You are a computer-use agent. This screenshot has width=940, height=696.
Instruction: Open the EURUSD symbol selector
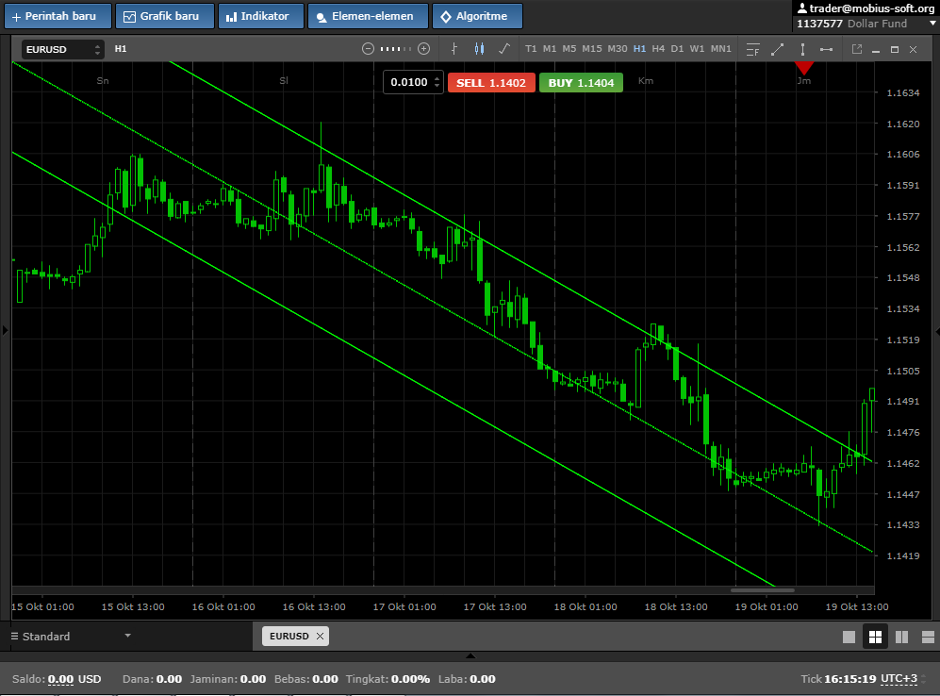coord(63,50)
